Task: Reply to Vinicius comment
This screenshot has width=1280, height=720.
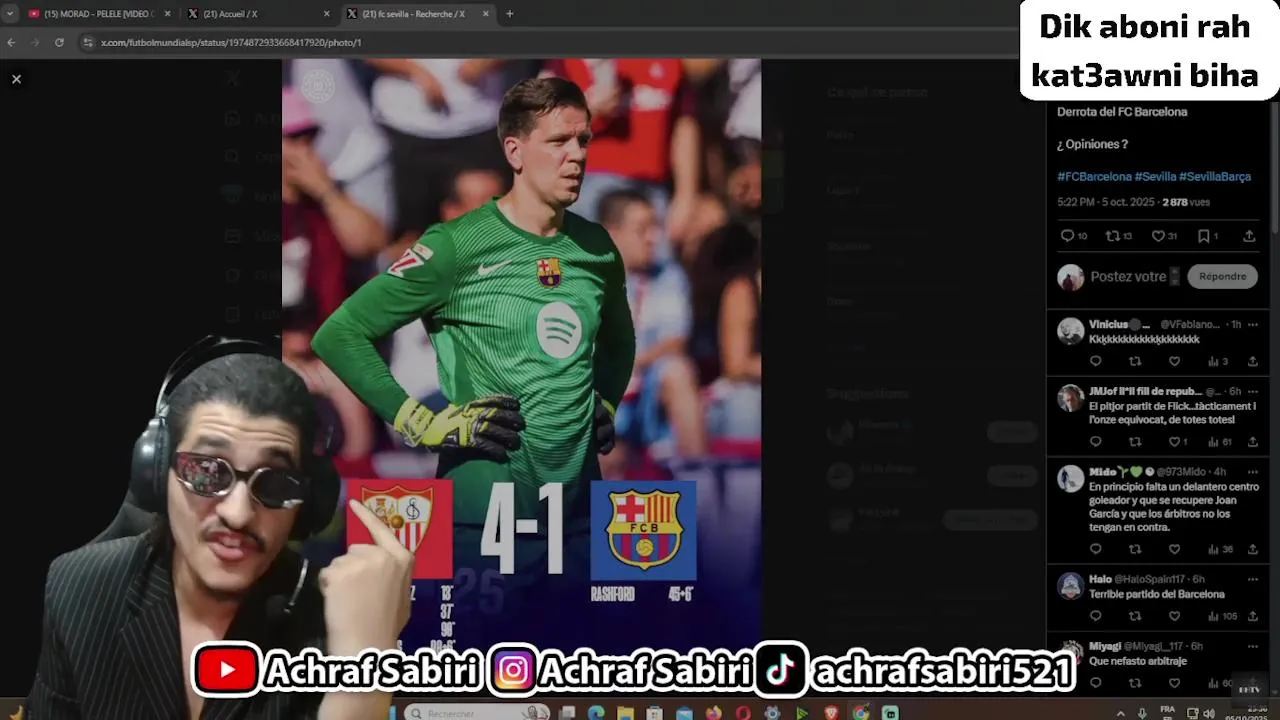Action: click(1095, 361)
